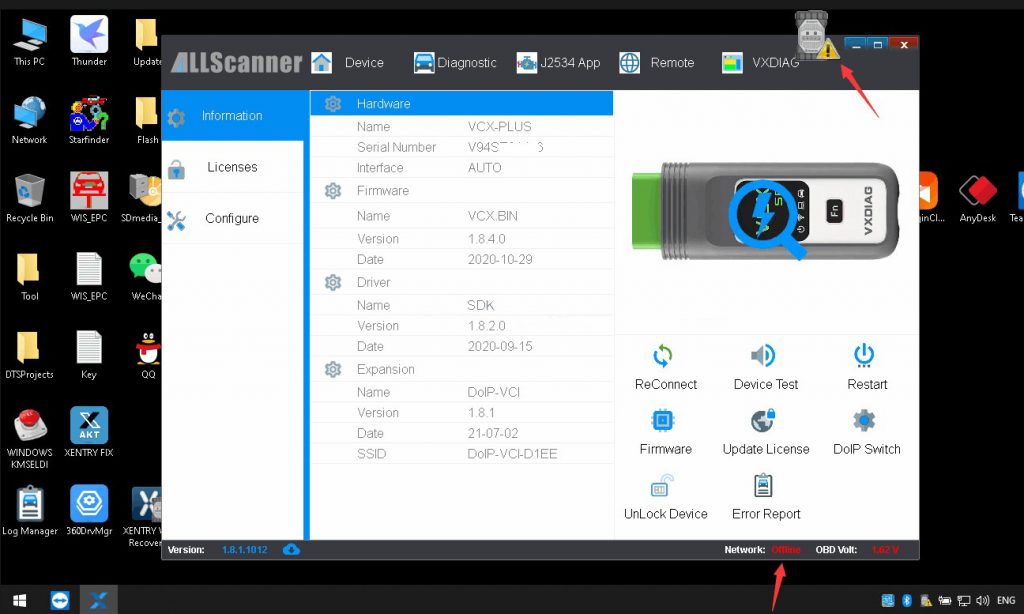This screenshot has height=614, width=1024.
Task: Click the Device Test label
Action: click(765, 384)
